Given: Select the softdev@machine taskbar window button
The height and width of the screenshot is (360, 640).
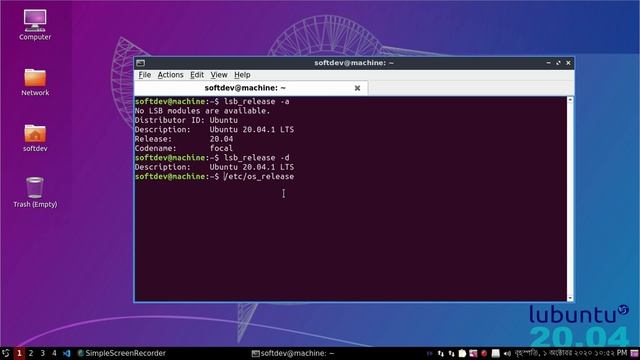Looking at the screenshot, I should (293, 353).
